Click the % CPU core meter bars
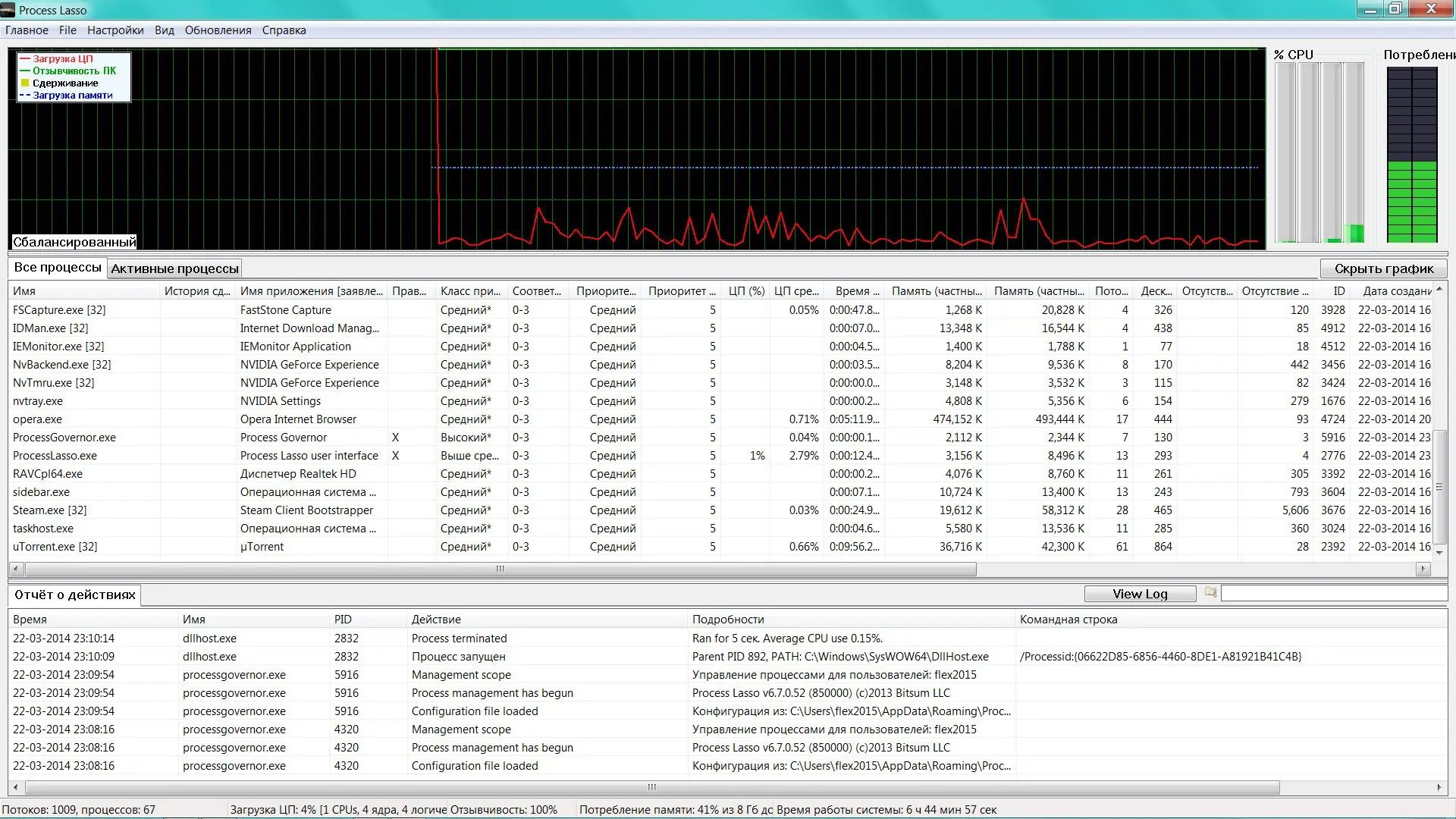The height and width of the screenshot is (819, 1456). pos(1319,152)
